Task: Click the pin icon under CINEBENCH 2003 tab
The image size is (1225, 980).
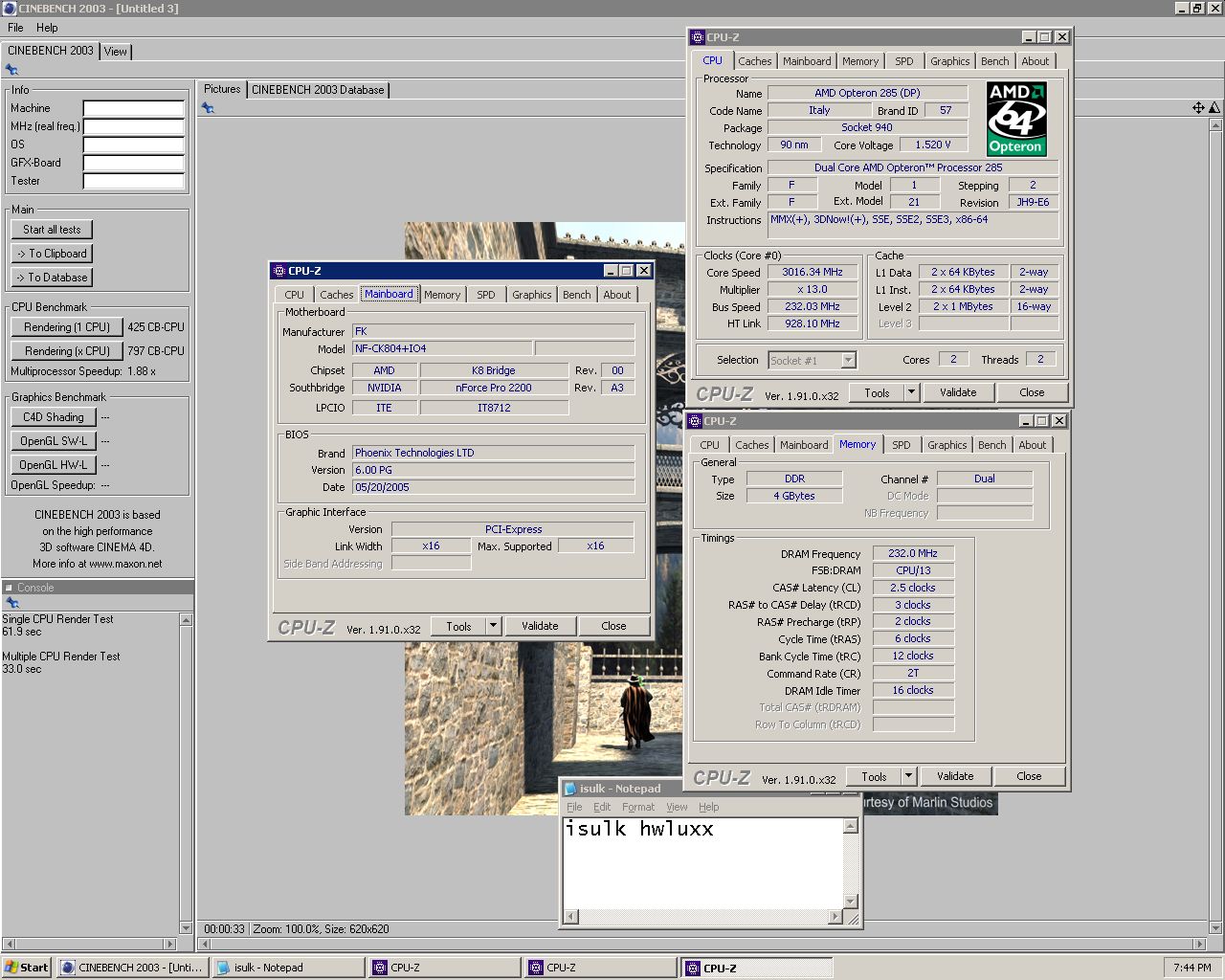Action: pos(11,70)
